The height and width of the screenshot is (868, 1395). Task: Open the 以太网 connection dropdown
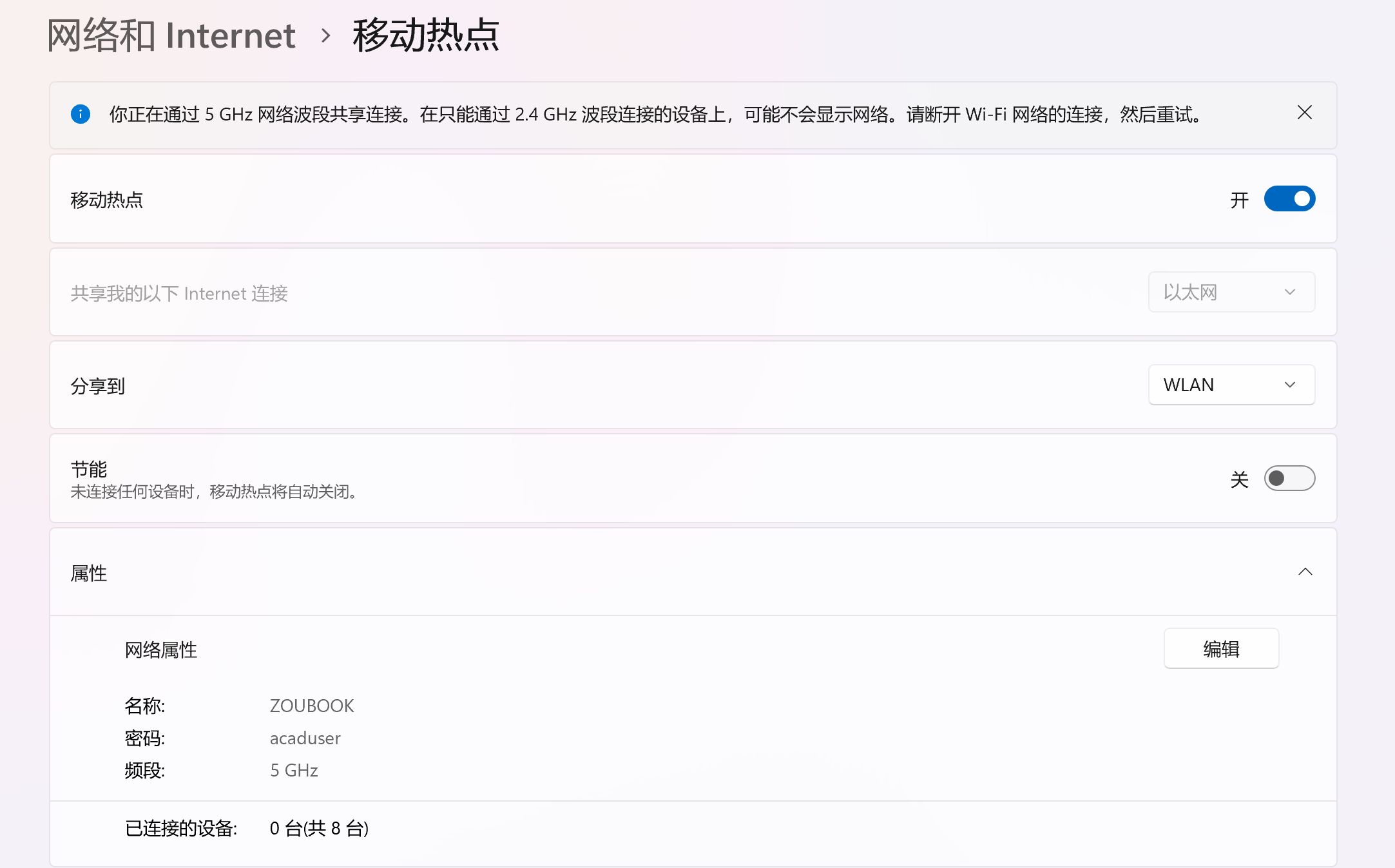point(1231,293)
